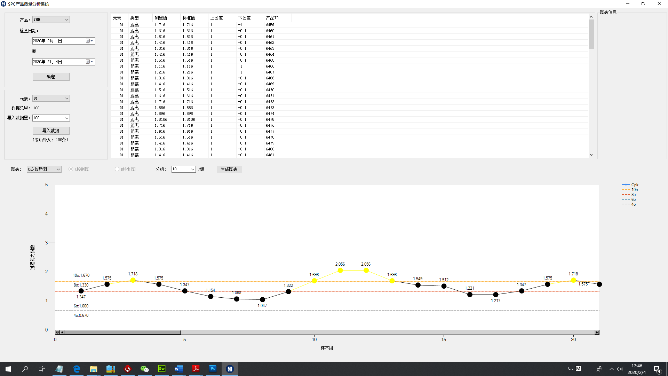Click the generate chart button beside group size
Viewport: 668px width, 376px height.
229,169
